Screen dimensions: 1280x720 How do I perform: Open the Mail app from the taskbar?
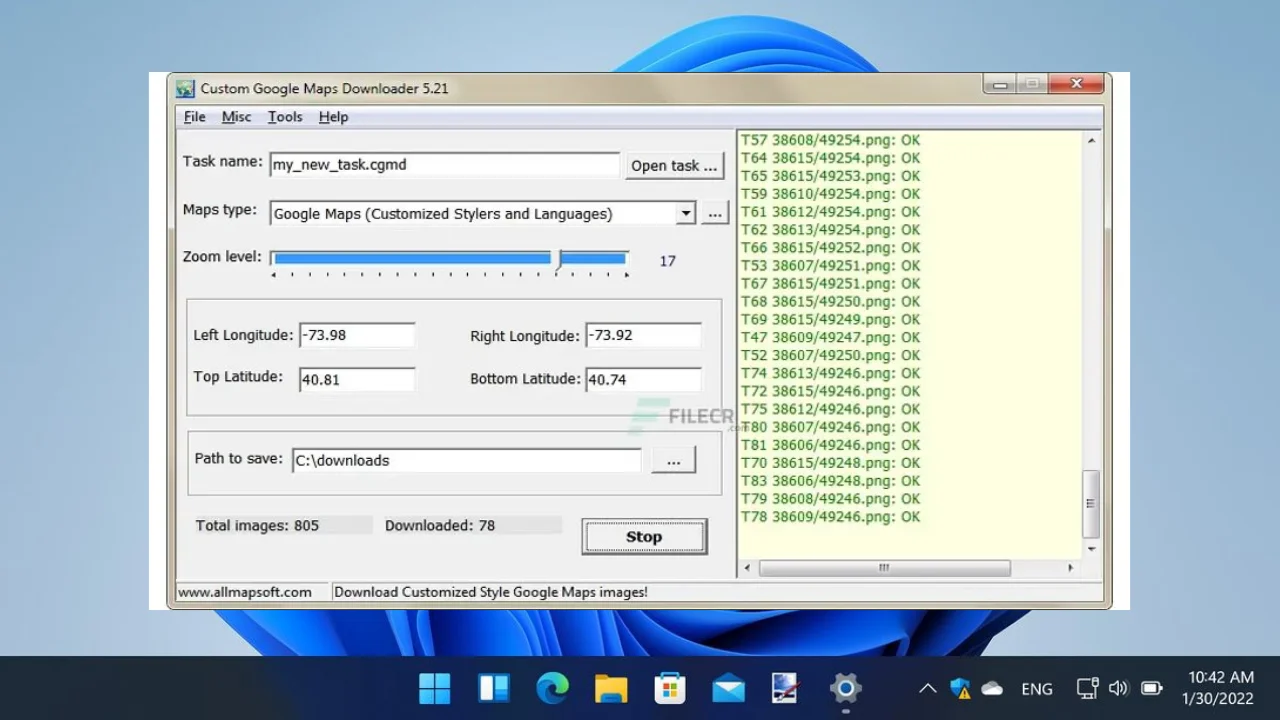(x=728, y=688)
